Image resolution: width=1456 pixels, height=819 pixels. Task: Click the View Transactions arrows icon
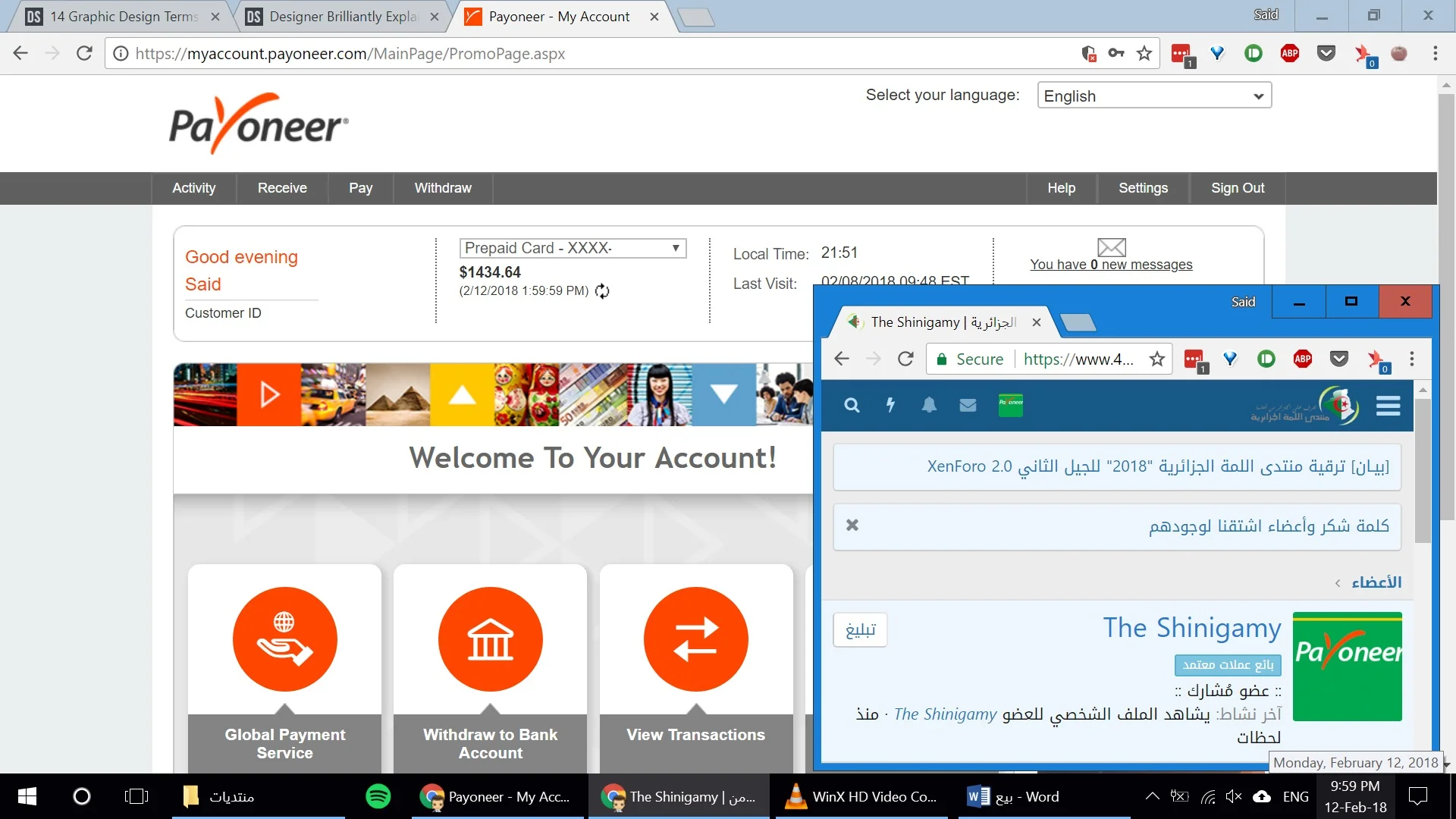[695, 639]
